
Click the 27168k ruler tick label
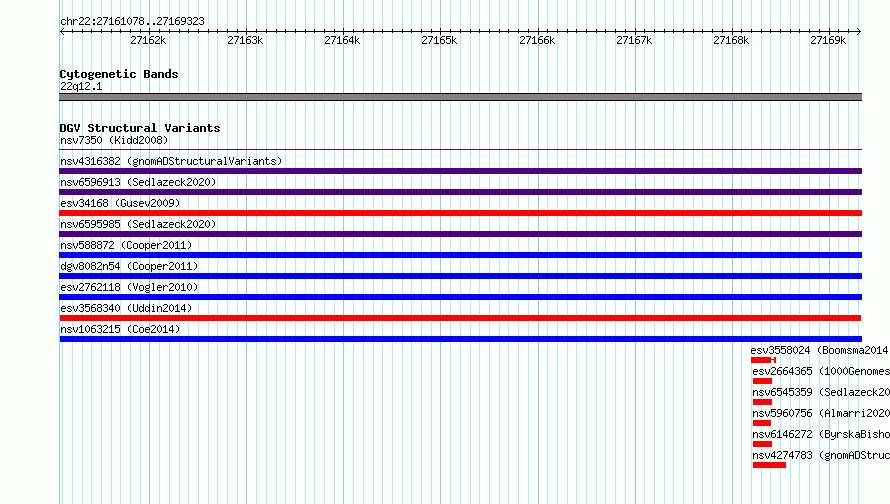pos(731,40)
